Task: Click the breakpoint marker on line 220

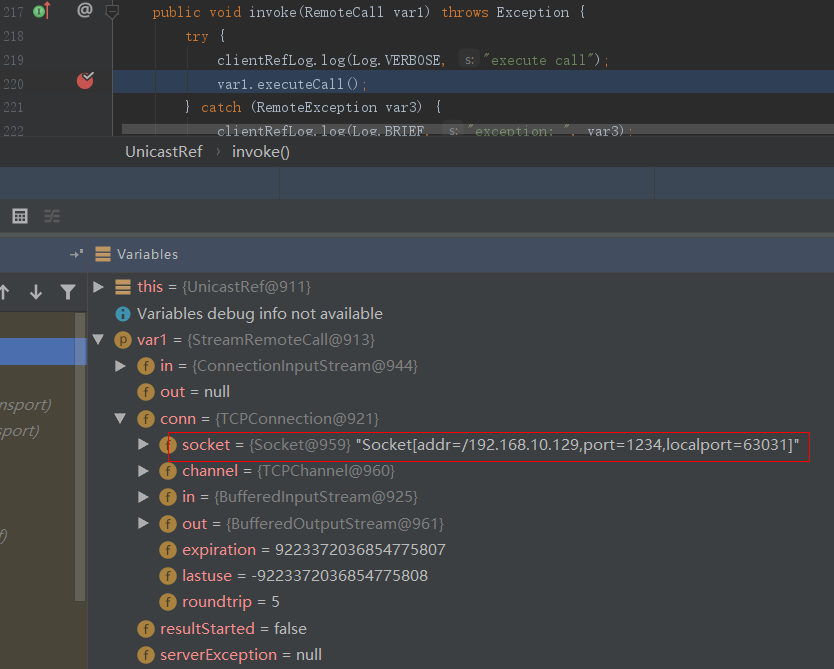Action: [x=85, y=81]
